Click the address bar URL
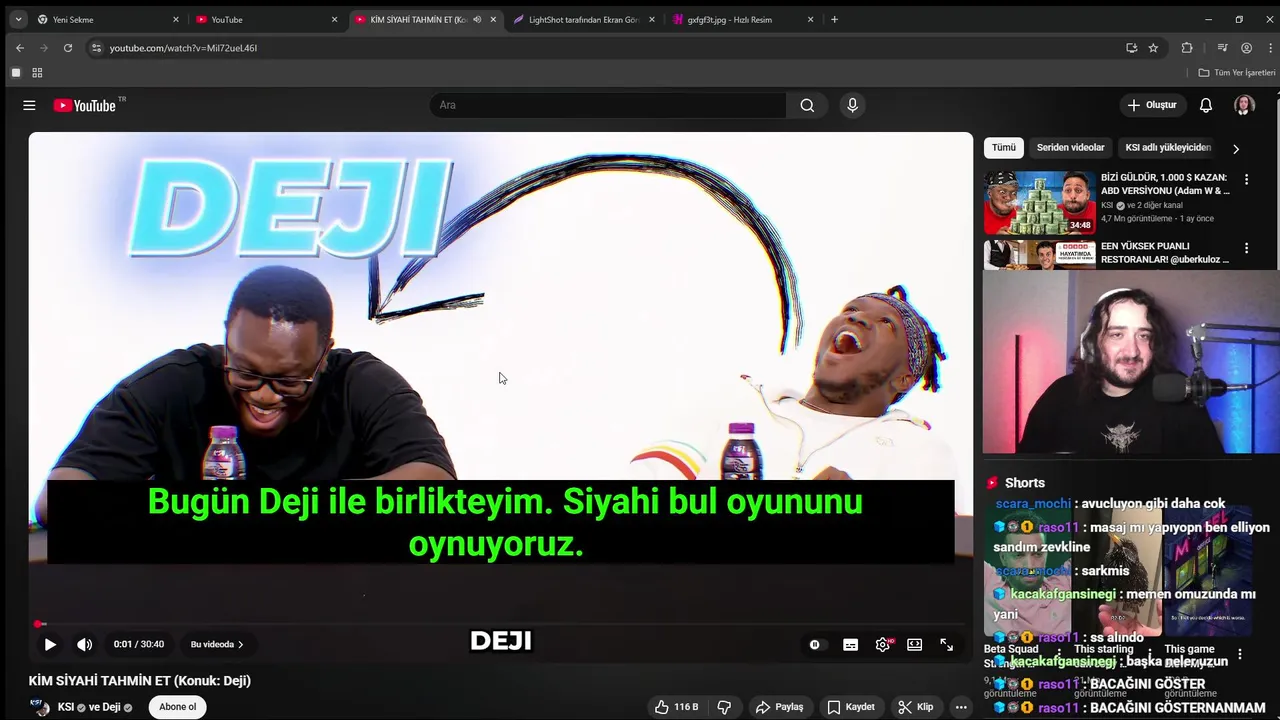The width and height of the screenshot is (1280, 720). pos(183,48)
